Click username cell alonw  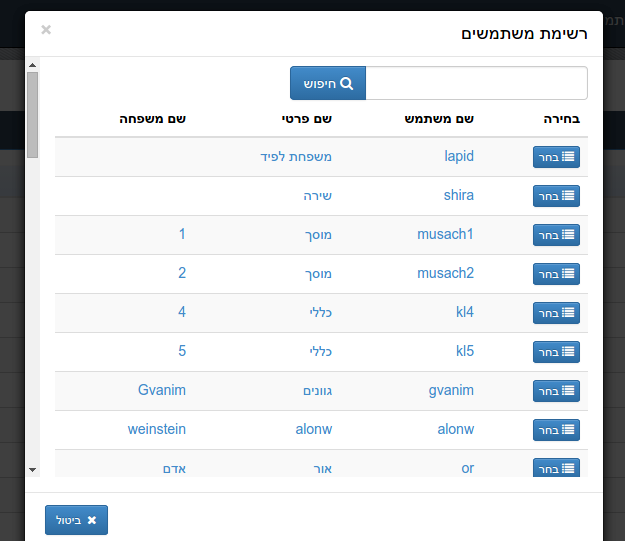pos(456,429)
